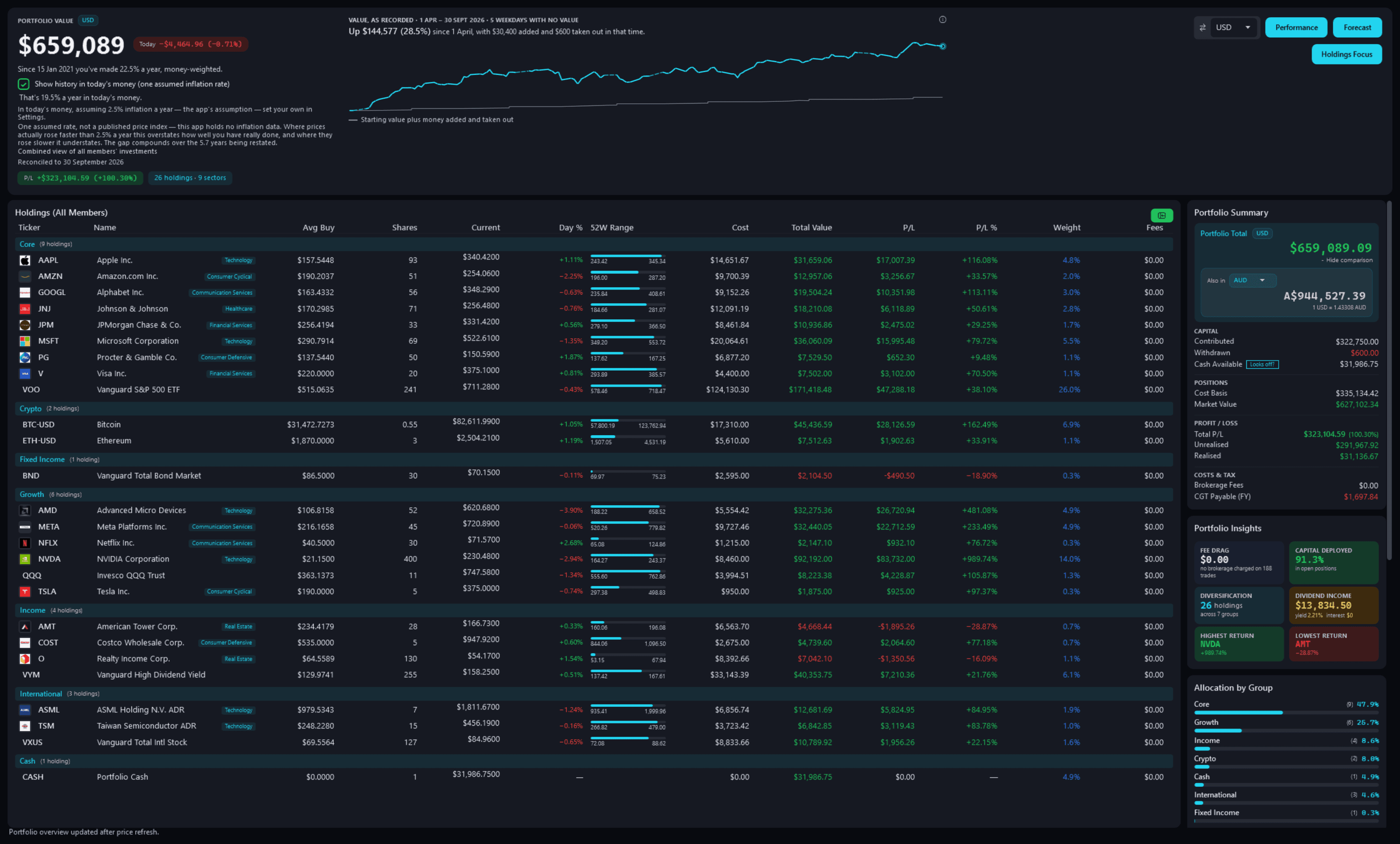Click the Netflix NFLX logo icon

coord(25,543)
